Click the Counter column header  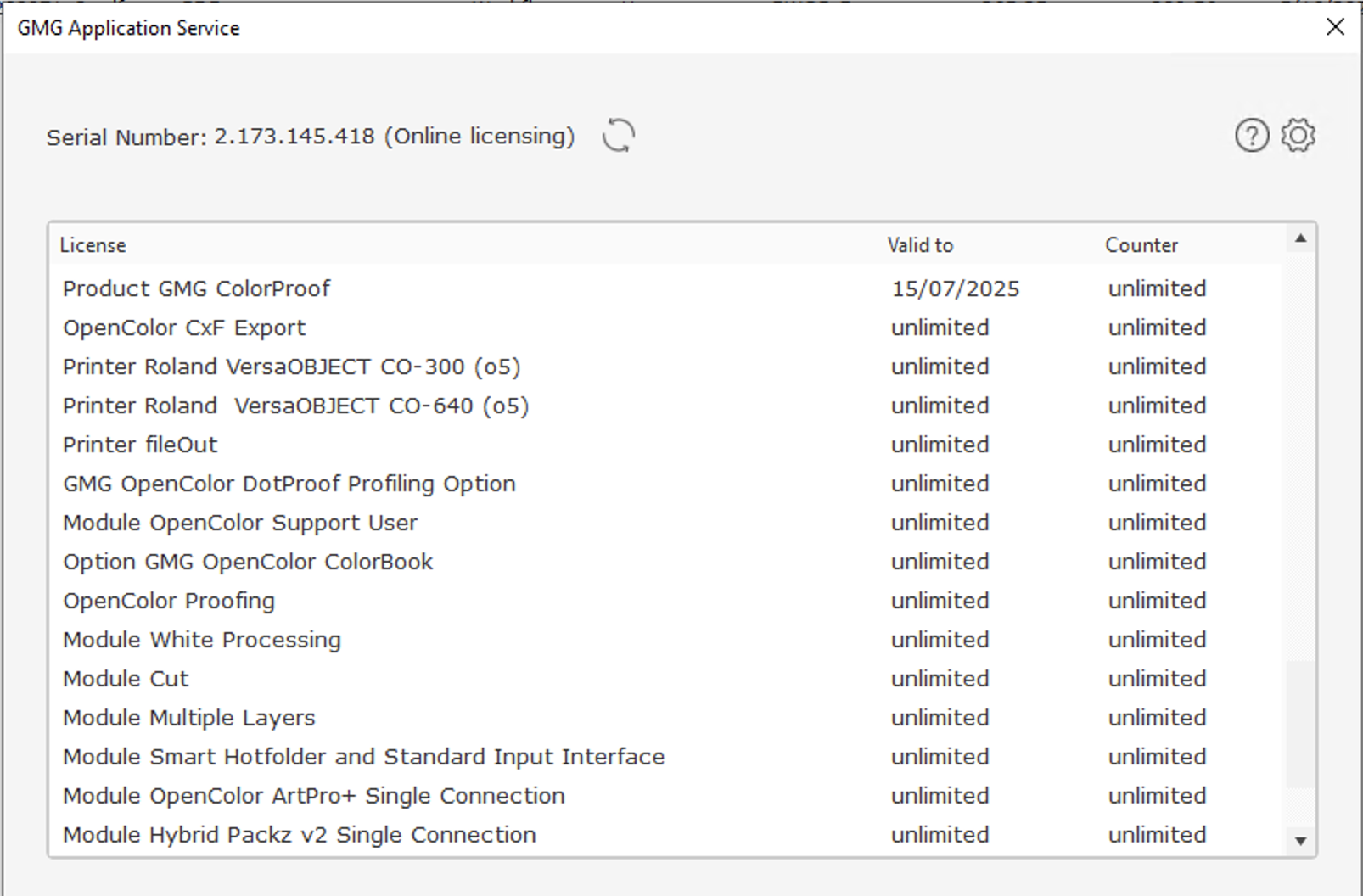coord(1141,245)
